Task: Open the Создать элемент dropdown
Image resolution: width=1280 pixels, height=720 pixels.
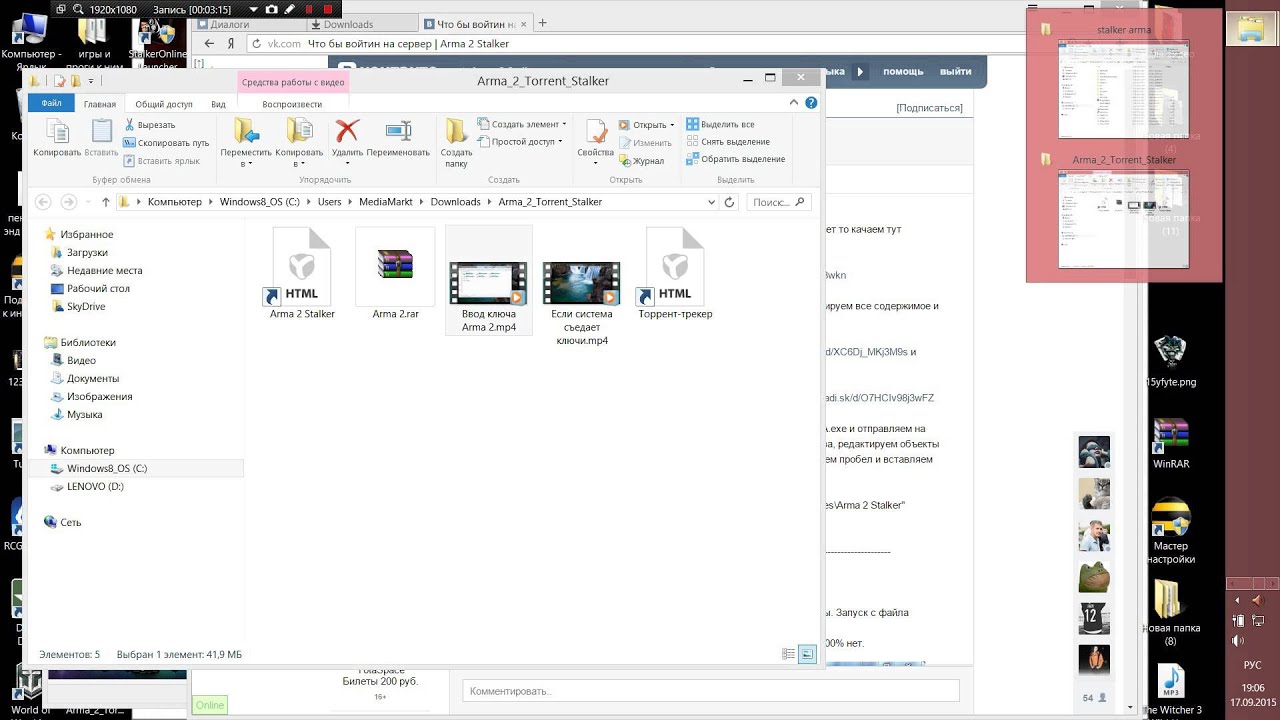Action: [x=522, y=124]
